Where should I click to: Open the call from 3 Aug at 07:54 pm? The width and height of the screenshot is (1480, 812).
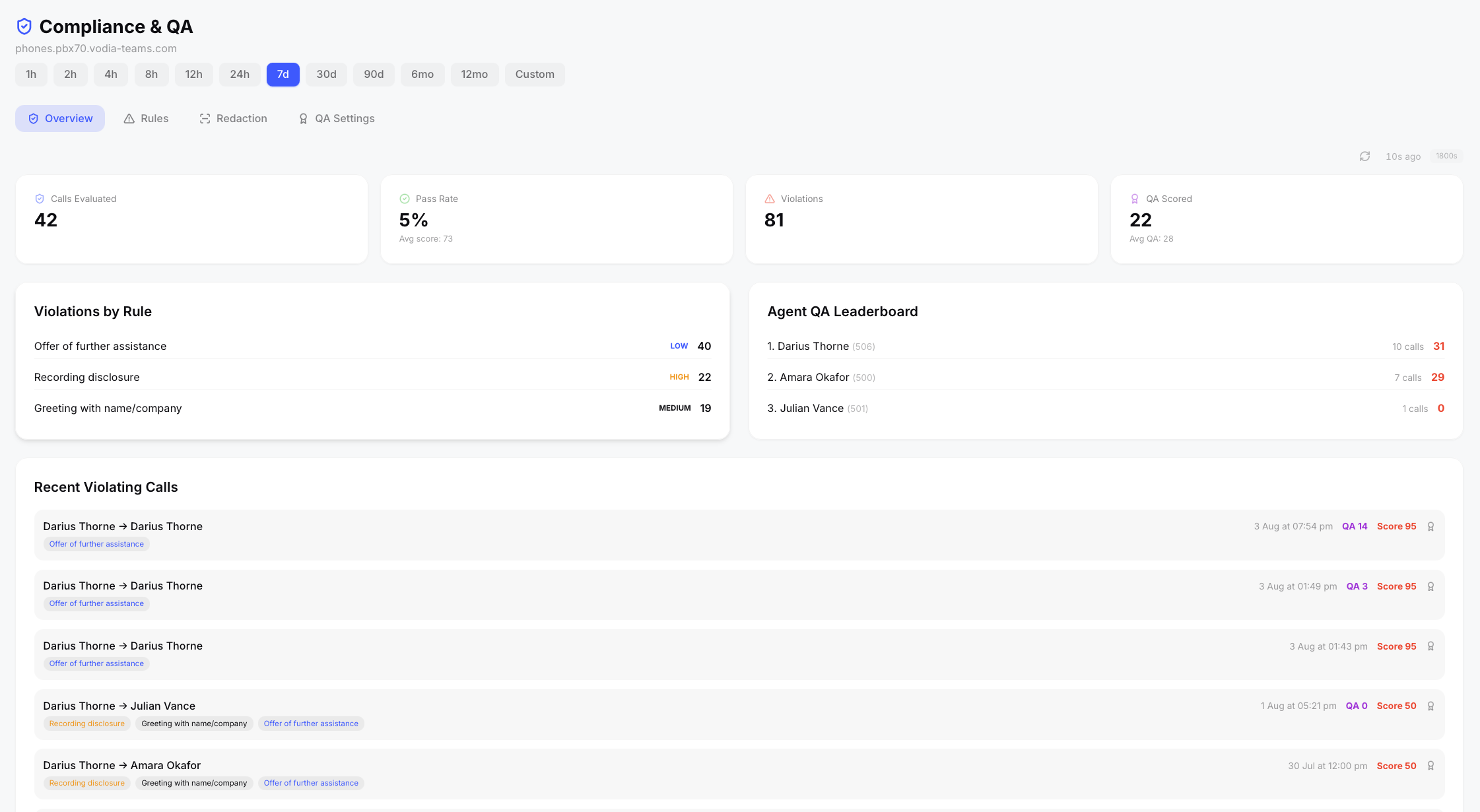[739, 535]
